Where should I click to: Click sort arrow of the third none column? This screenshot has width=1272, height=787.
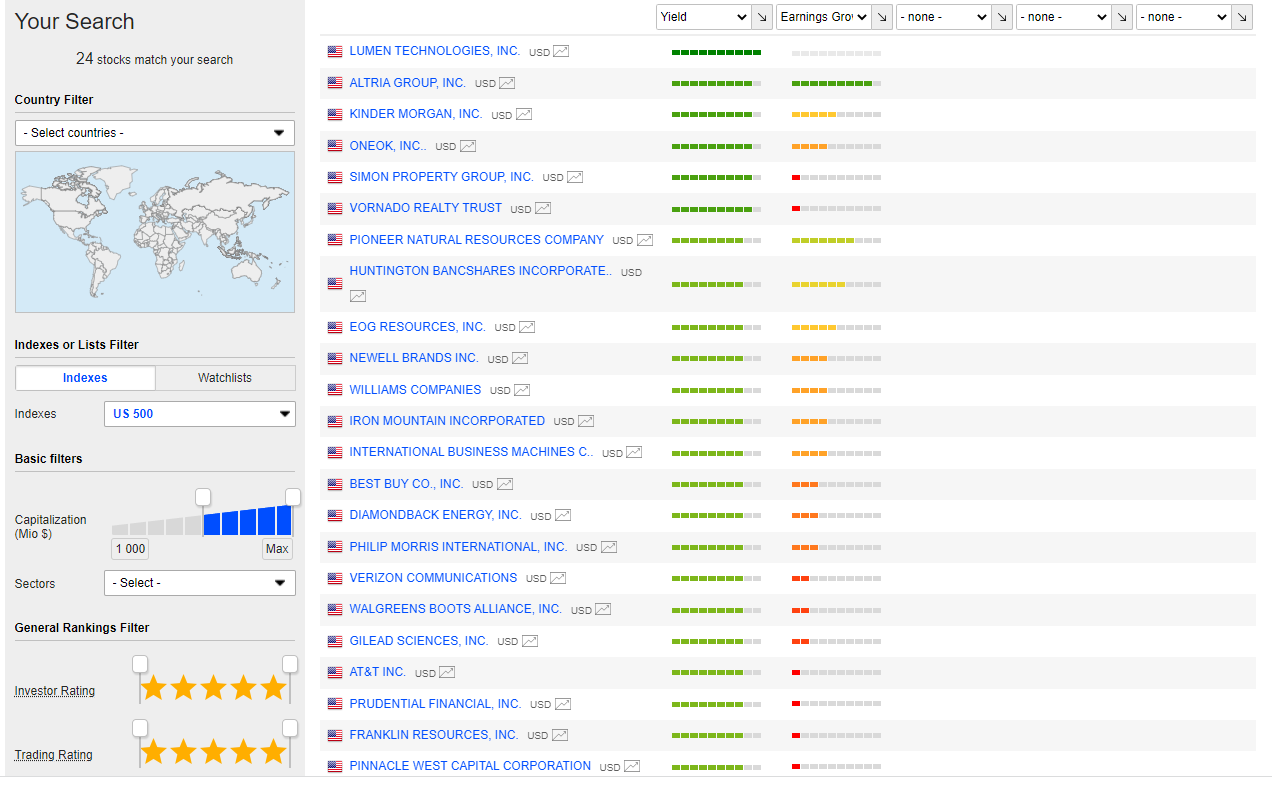pyautogui.click(x=1002, y=17)
